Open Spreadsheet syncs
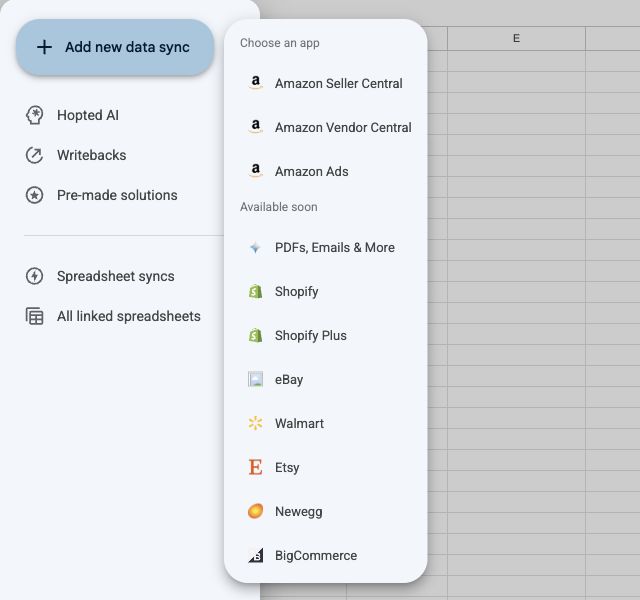Image resolution: width=640 pixels, height=600 pixels. 116,276
